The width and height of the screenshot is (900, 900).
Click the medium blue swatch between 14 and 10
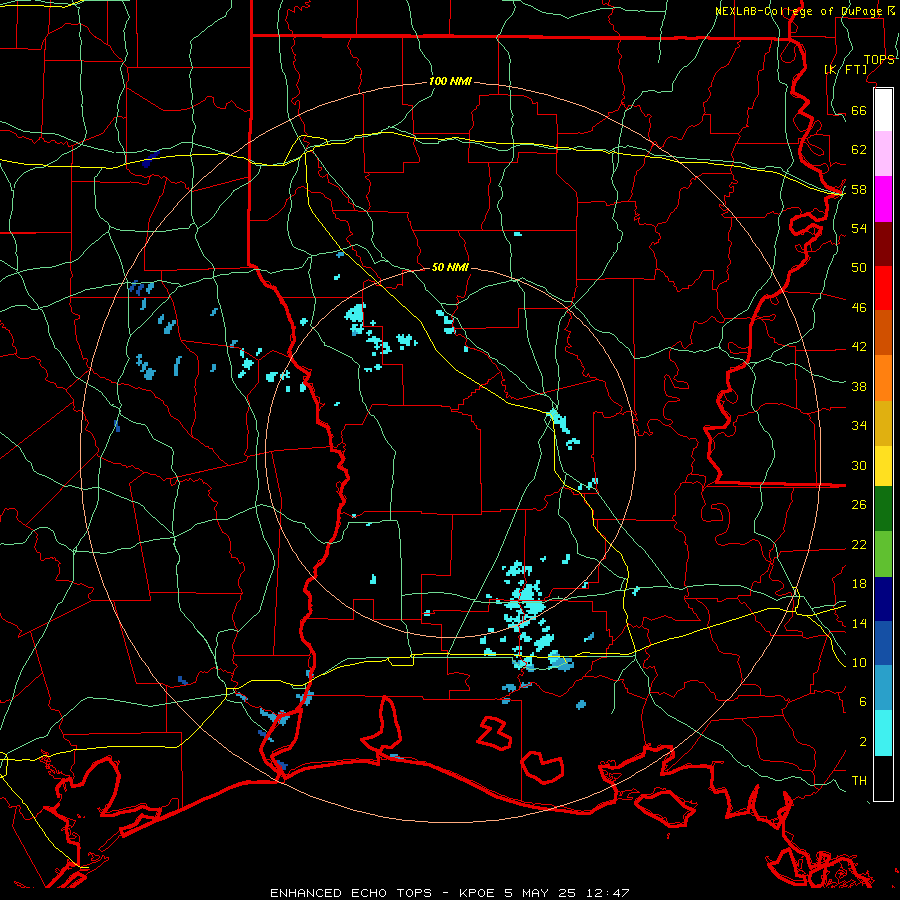tap(883, 643)
